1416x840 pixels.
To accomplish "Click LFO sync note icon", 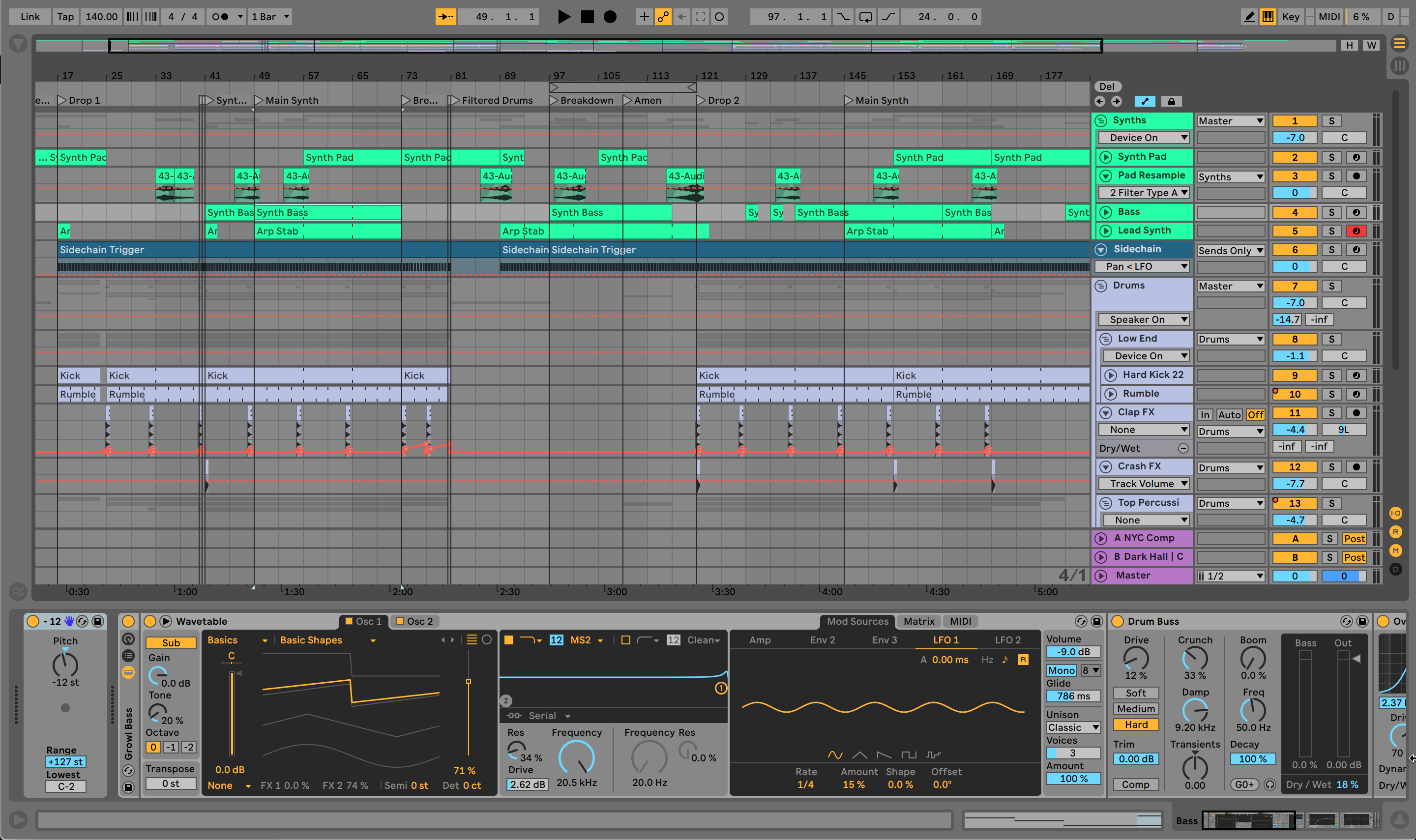I will (1005, 660).
